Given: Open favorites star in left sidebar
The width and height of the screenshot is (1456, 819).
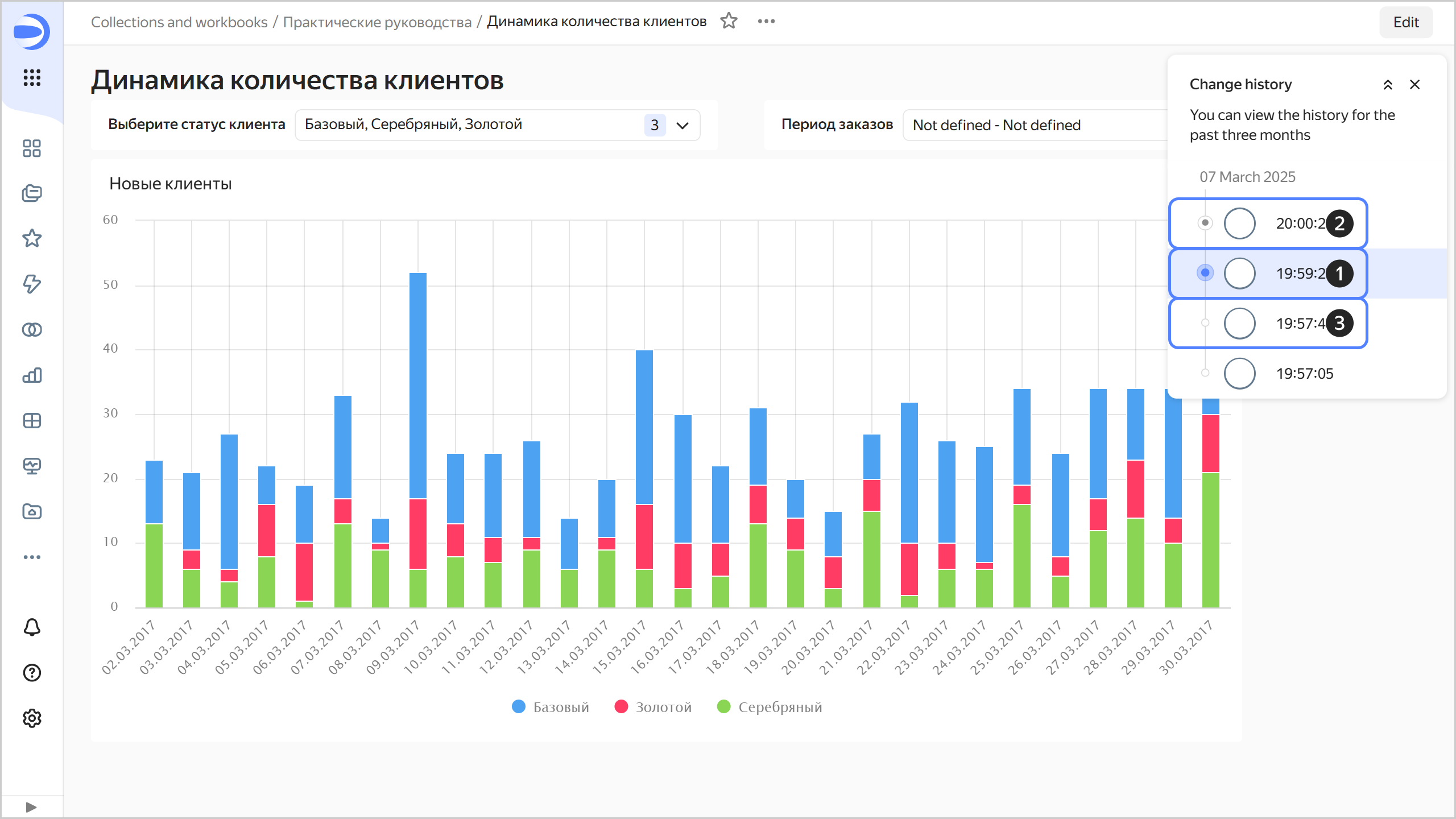Looking at the screenshot, I should 32,238.
